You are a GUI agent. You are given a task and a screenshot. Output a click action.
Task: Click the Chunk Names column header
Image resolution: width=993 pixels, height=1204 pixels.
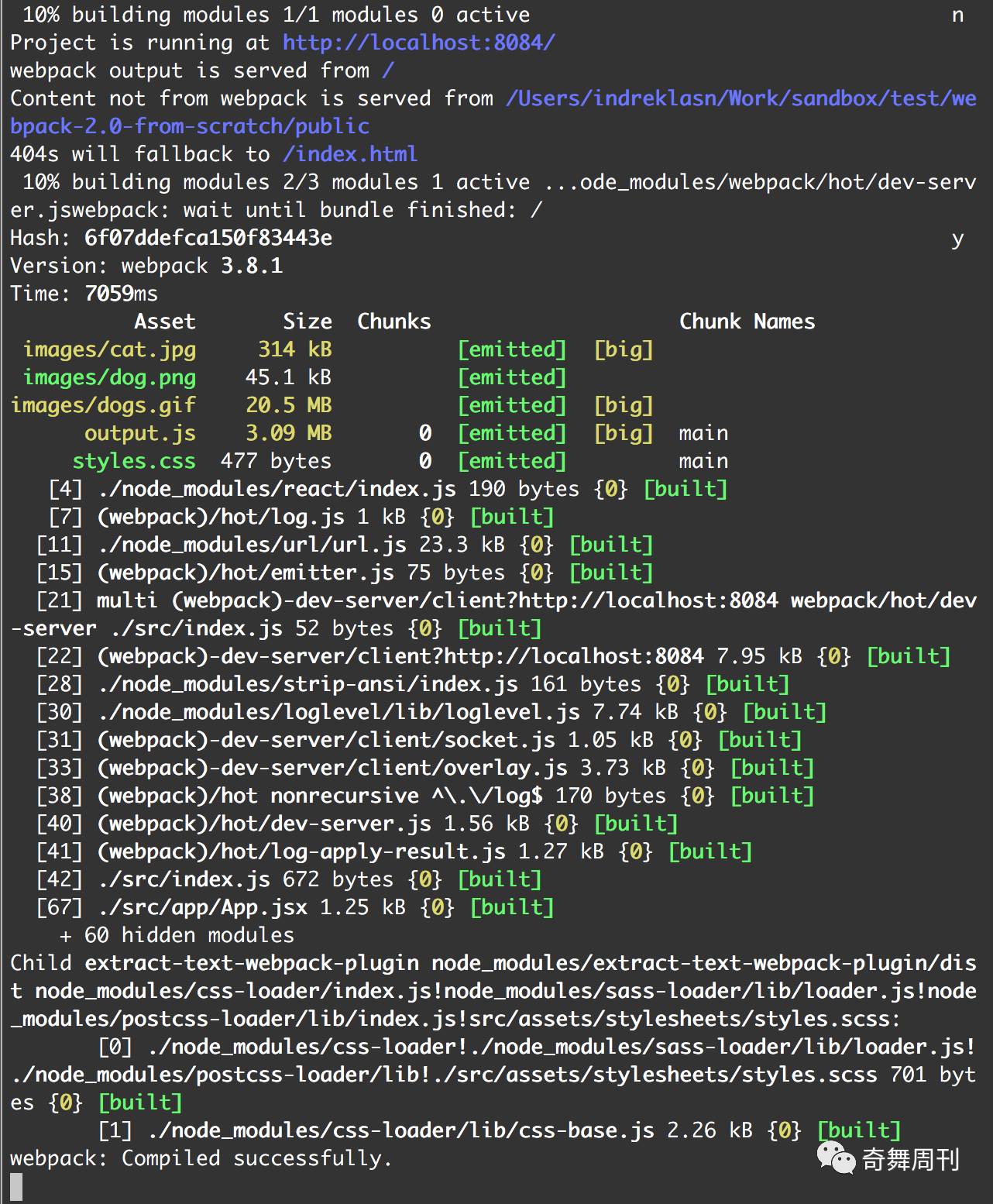[747, 322]
